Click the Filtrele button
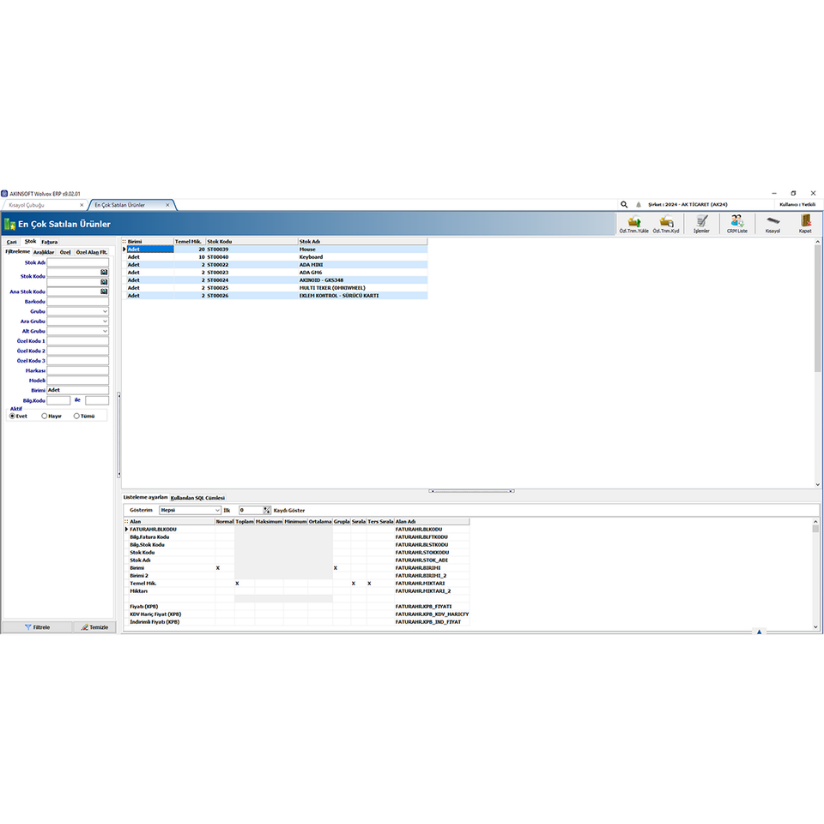Viewport: 824px width, 824px height. 37,627
